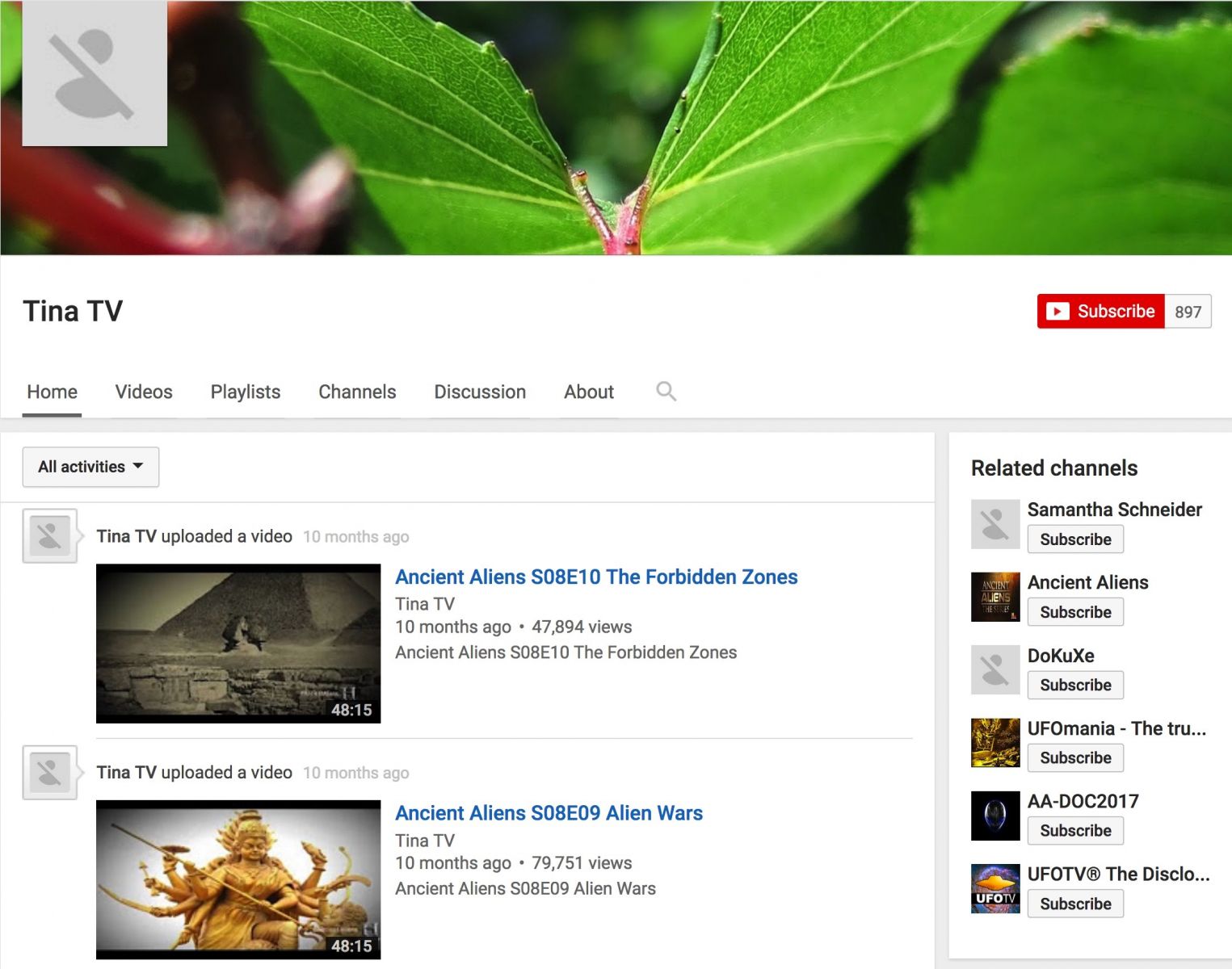
Task: Open AA-DOC2017 channel link
Action: point(1083,801)
